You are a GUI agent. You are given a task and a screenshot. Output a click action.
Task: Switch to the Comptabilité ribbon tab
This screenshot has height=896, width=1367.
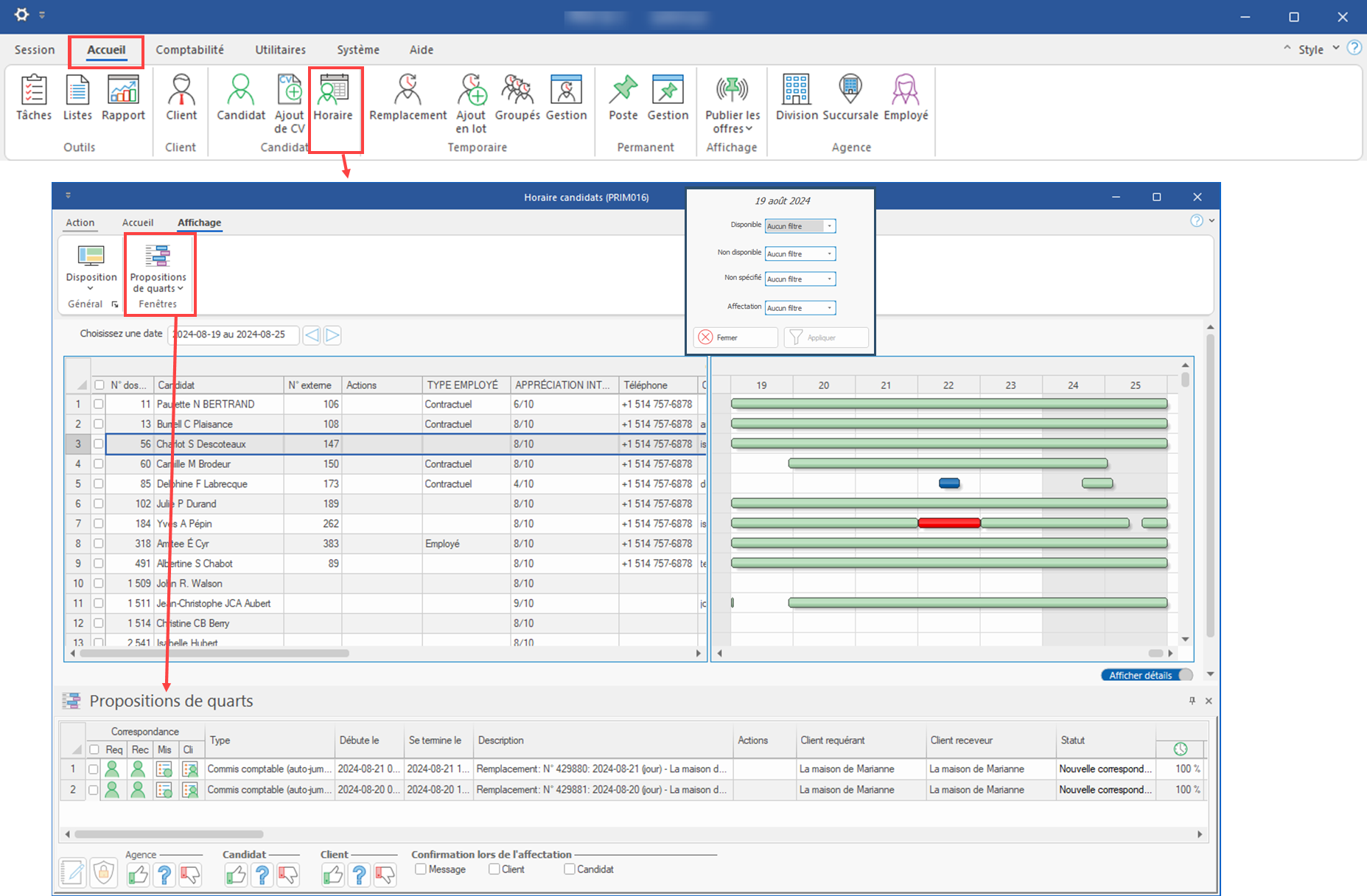pos(189,50)
